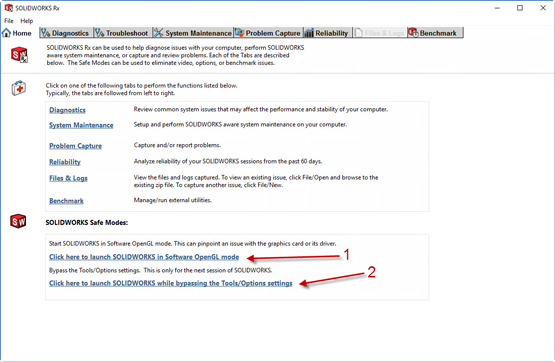The width and height of the screenshot is (555, 362).
Task: Switch to the Reliability tab
Action: 328,33
